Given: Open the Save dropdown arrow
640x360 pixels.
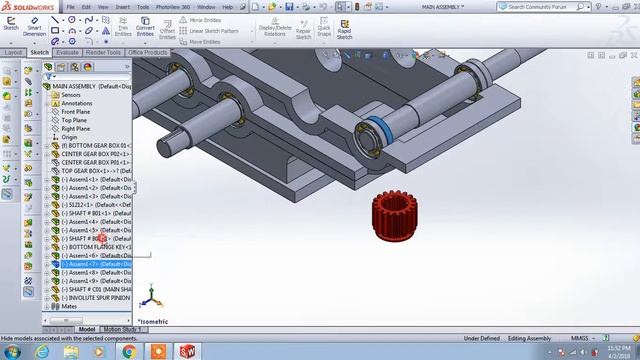Looking at the screenshot, I should click(297, 7).
